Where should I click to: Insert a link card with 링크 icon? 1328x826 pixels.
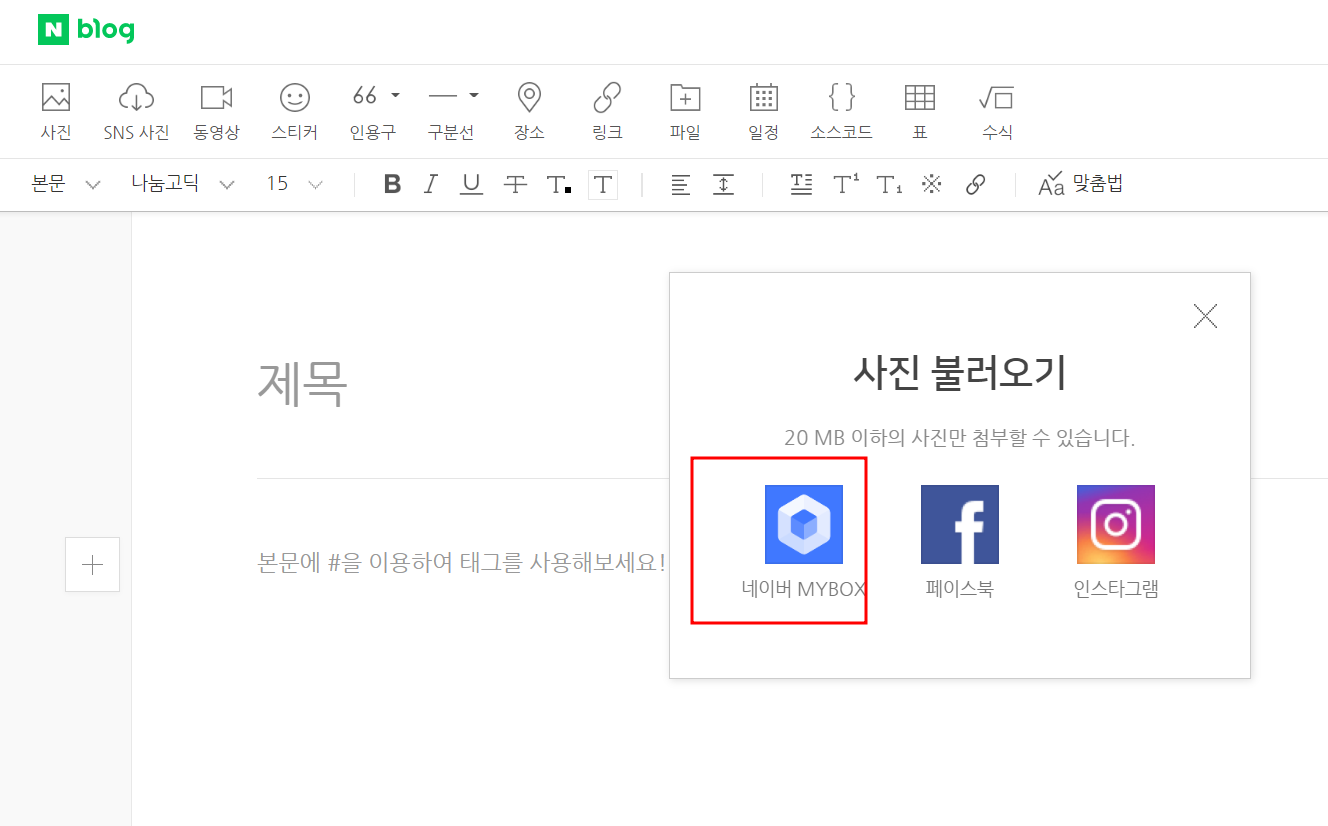pyautogui.click(x=607, y=111)
